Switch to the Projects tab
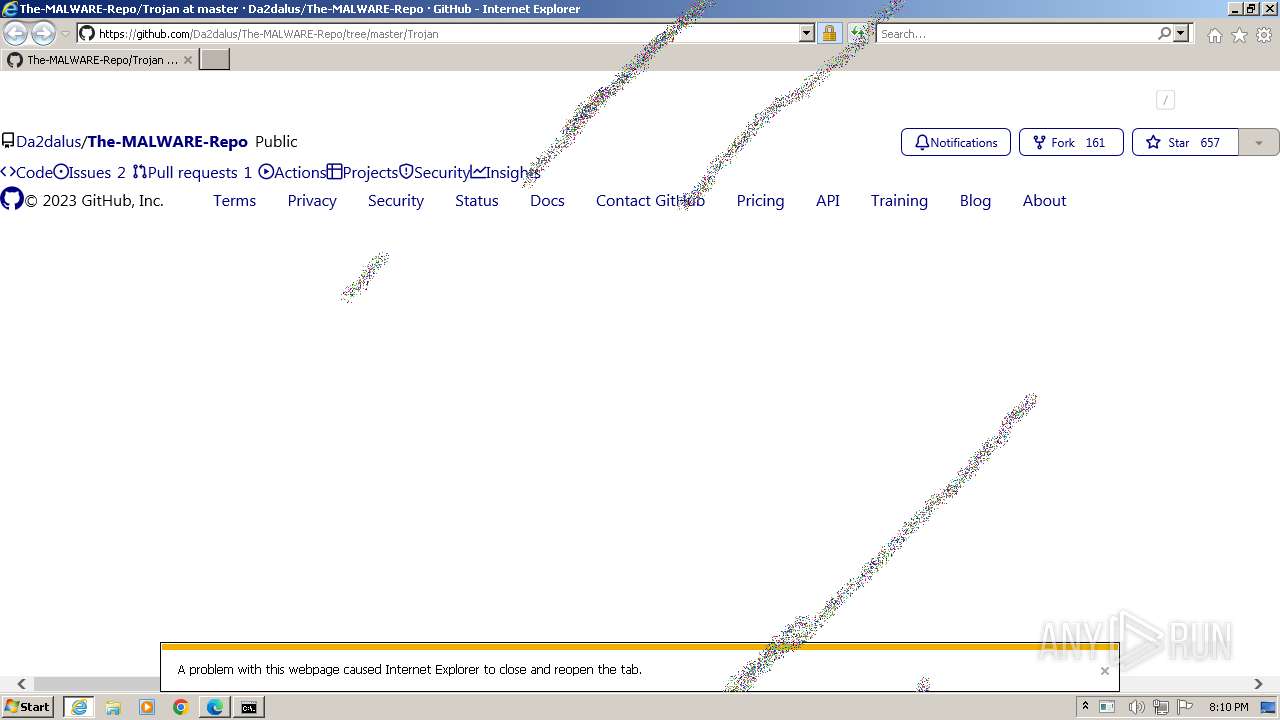This screenshot has height=720, width=1280. click(362, 172)
